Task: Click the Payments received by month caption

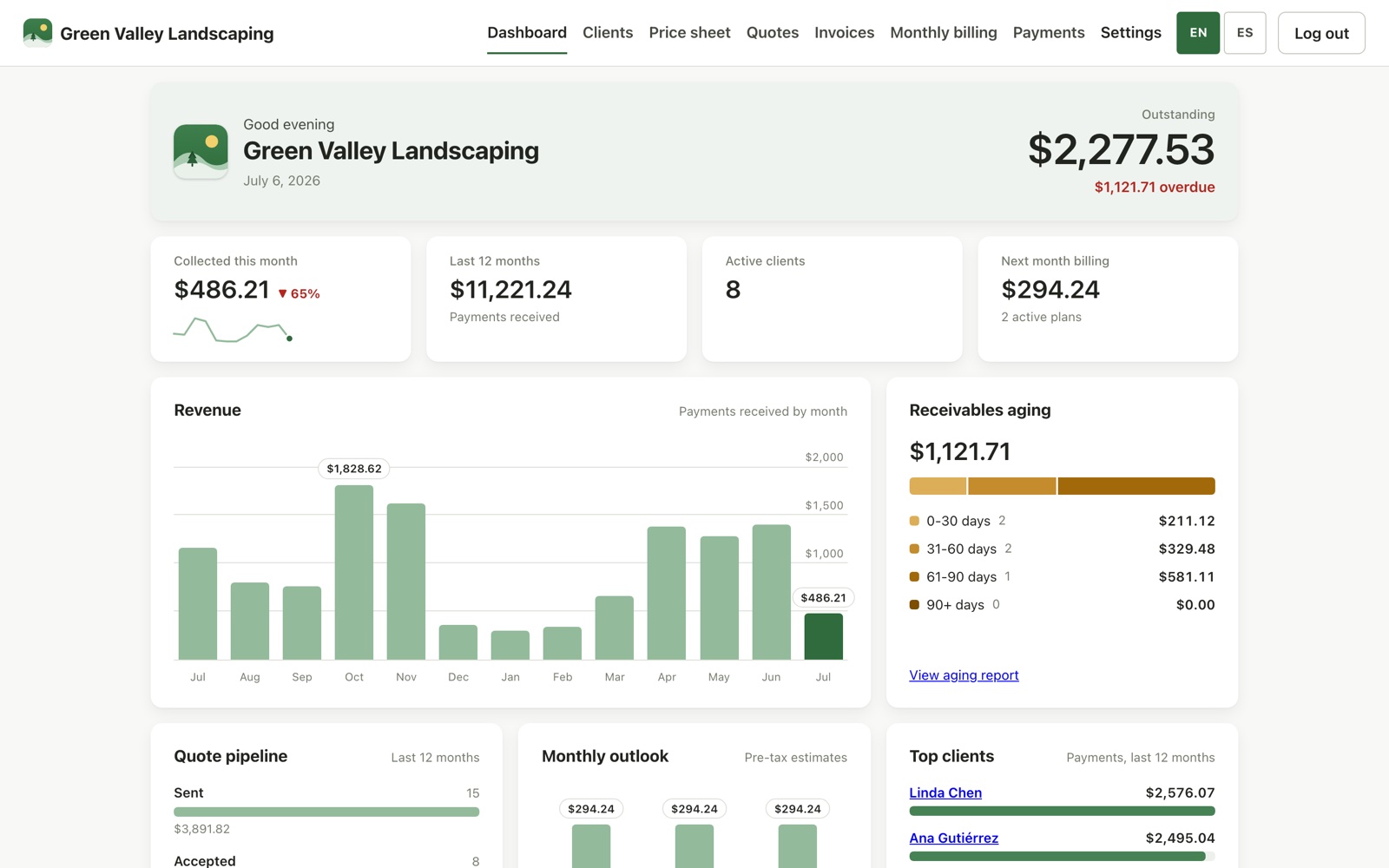Action: click(x=763, y=411)
